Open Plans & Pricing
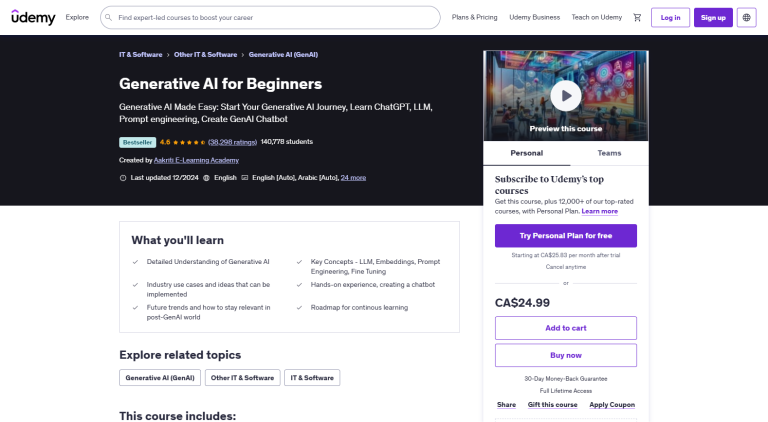Screen dimensions: 768x422 474,17
